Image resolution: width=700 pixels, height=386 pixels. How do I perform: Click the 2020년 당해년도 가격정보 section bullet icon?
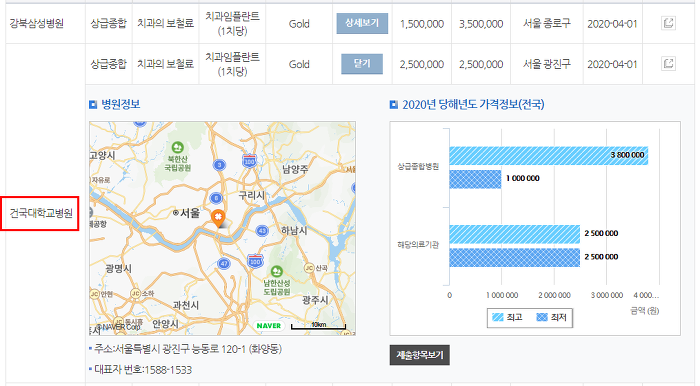393,104
